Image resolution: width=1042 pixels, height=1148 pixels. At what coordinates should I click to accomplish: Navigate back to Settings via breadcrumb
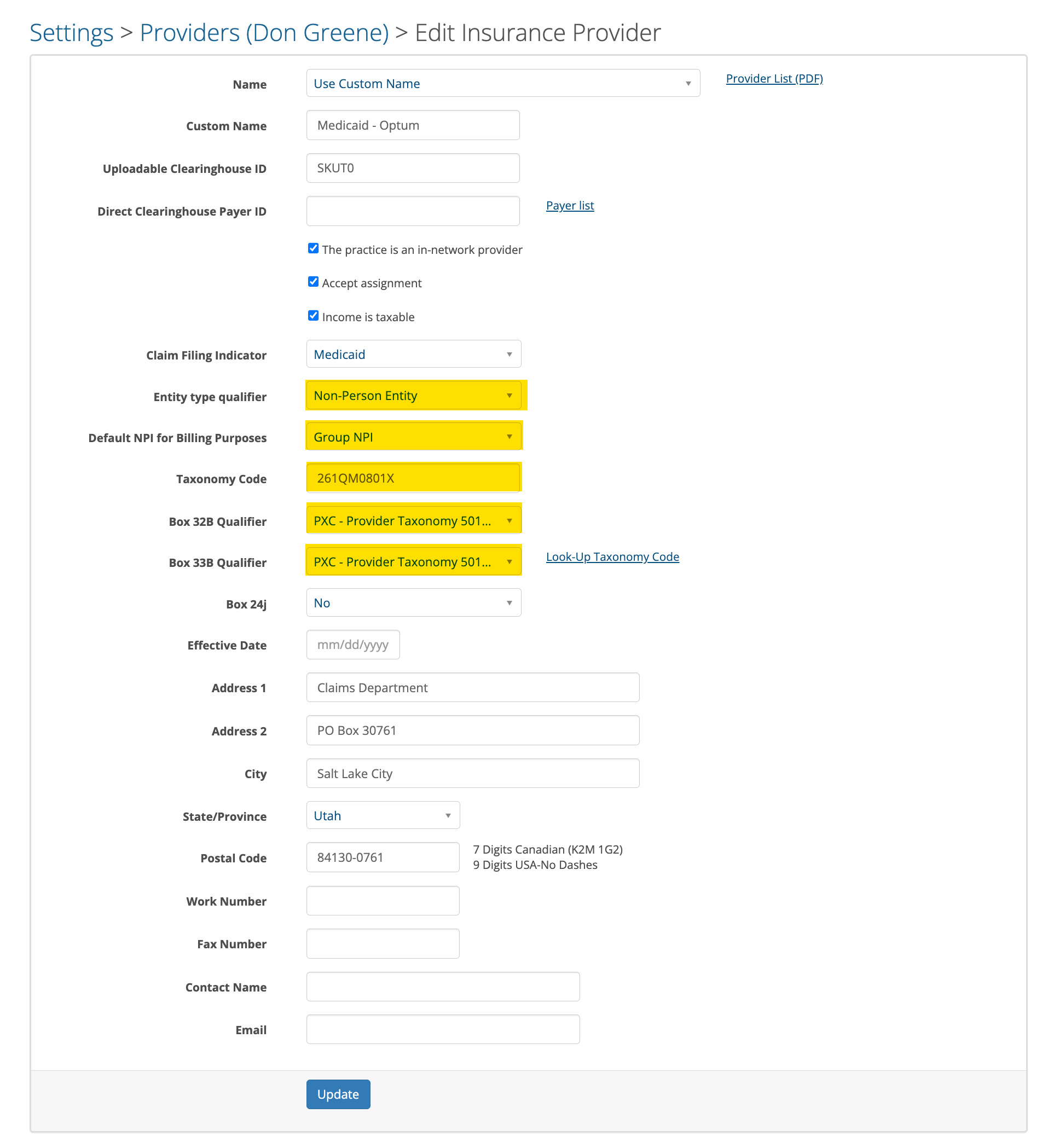coord(71,32)
